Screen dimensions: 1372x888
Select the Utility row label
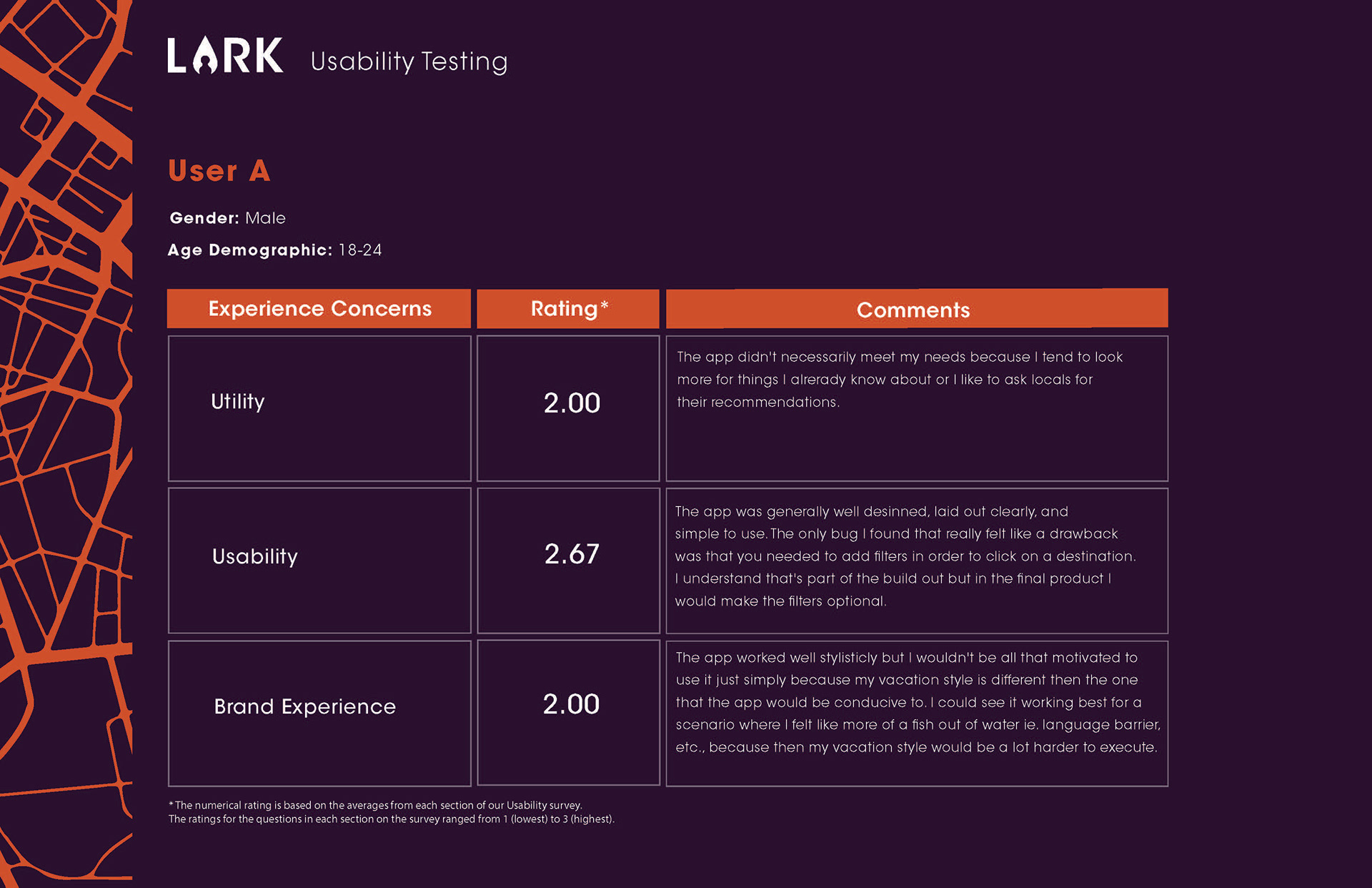click(x=237, y=402)
